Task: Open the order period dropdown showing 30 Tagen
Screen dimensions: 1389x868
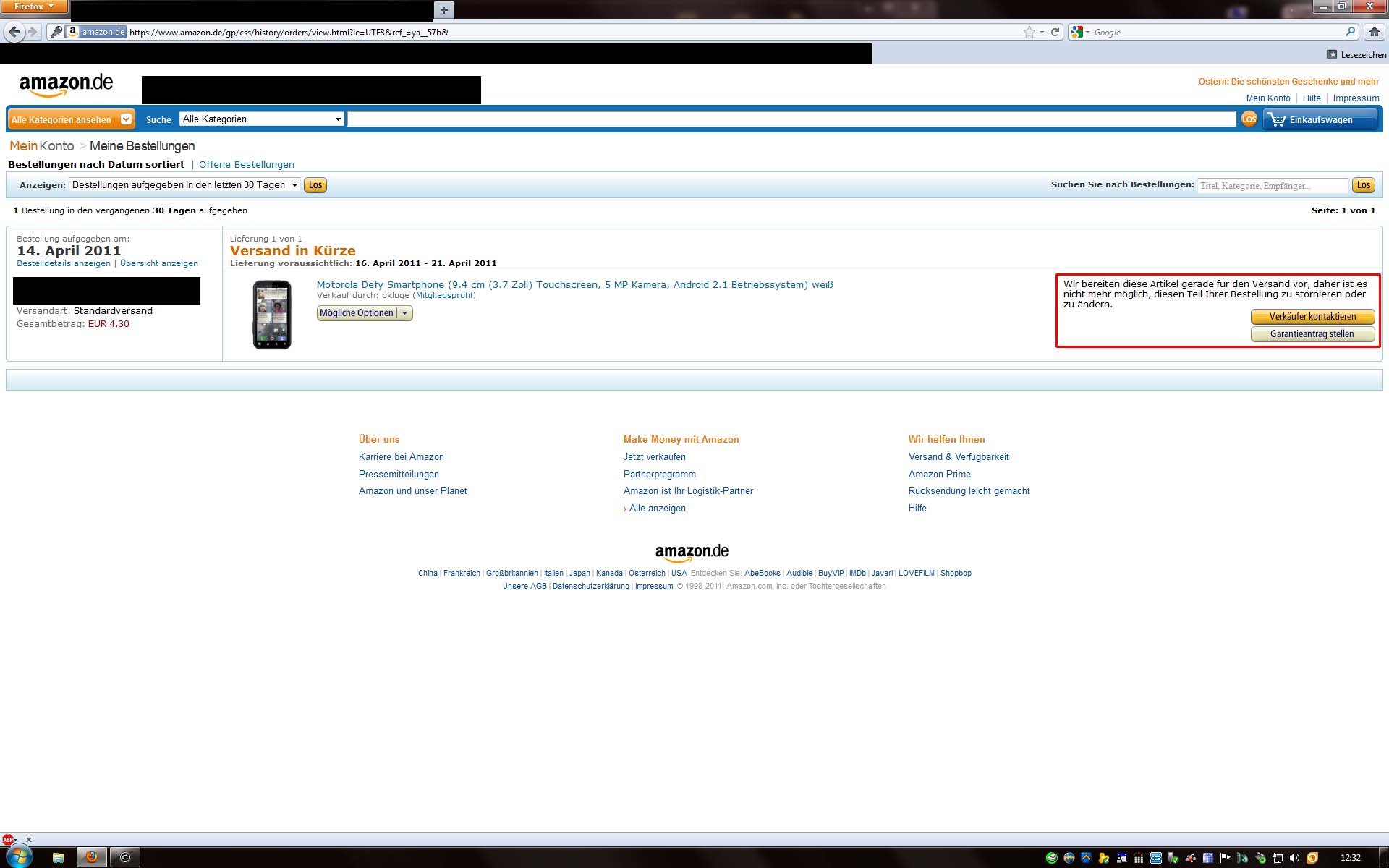Action: tap(184, 185)
